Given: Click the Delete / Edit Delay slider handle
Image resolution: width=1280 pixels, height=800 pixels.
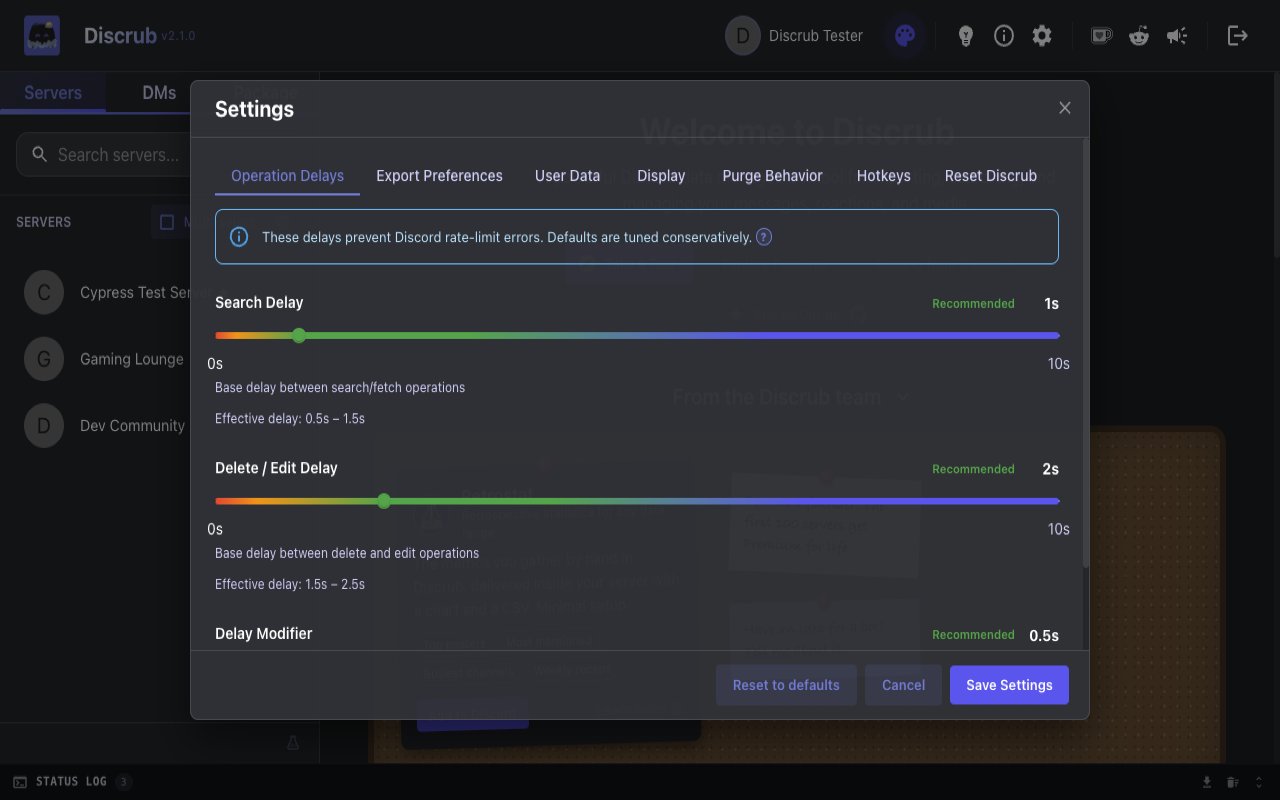Looking at the screenshot, I should [x=384, y=501].
